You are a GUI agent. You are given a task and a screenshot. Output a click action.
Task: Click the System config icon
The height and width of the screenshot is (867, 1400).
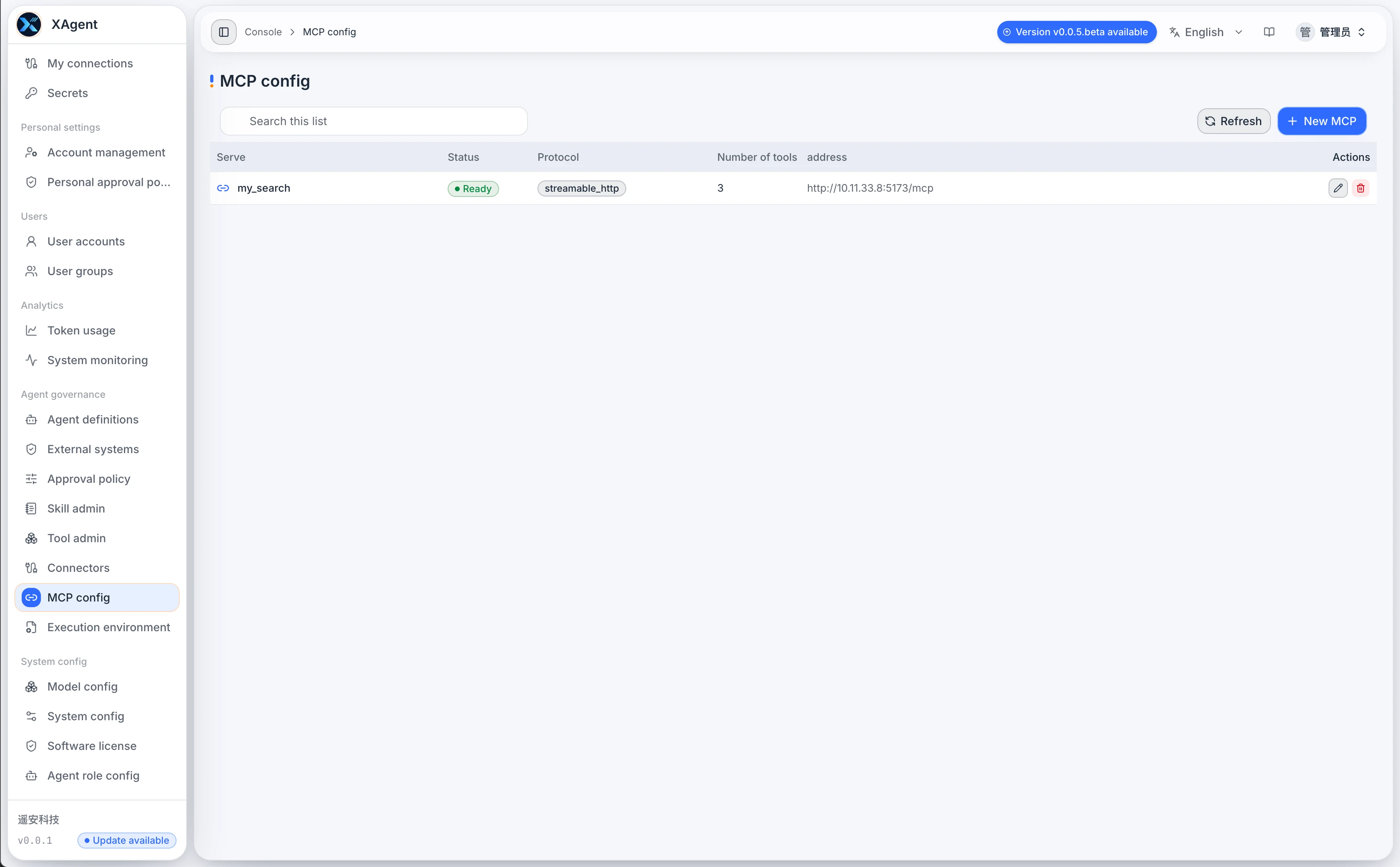32,716
